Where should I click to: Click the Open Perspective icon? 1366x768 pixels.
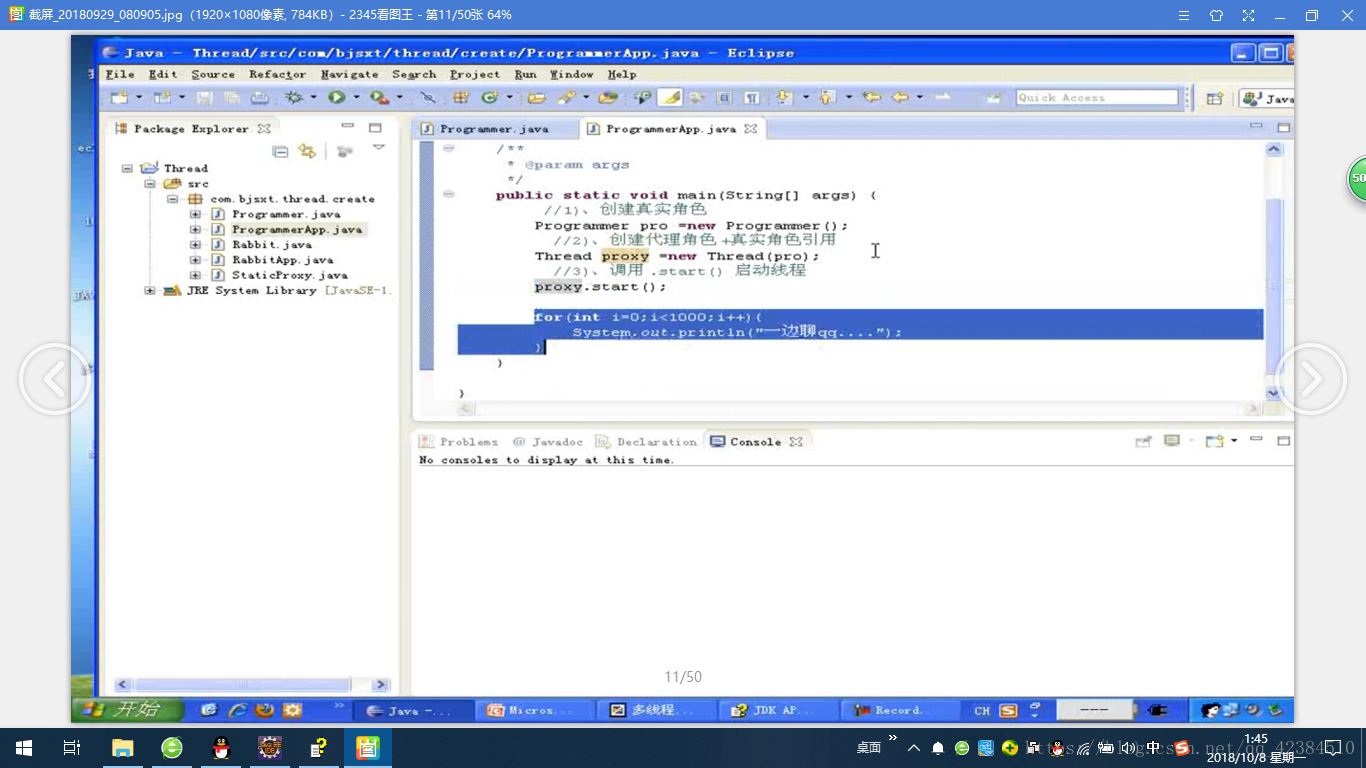(1214, 98)
